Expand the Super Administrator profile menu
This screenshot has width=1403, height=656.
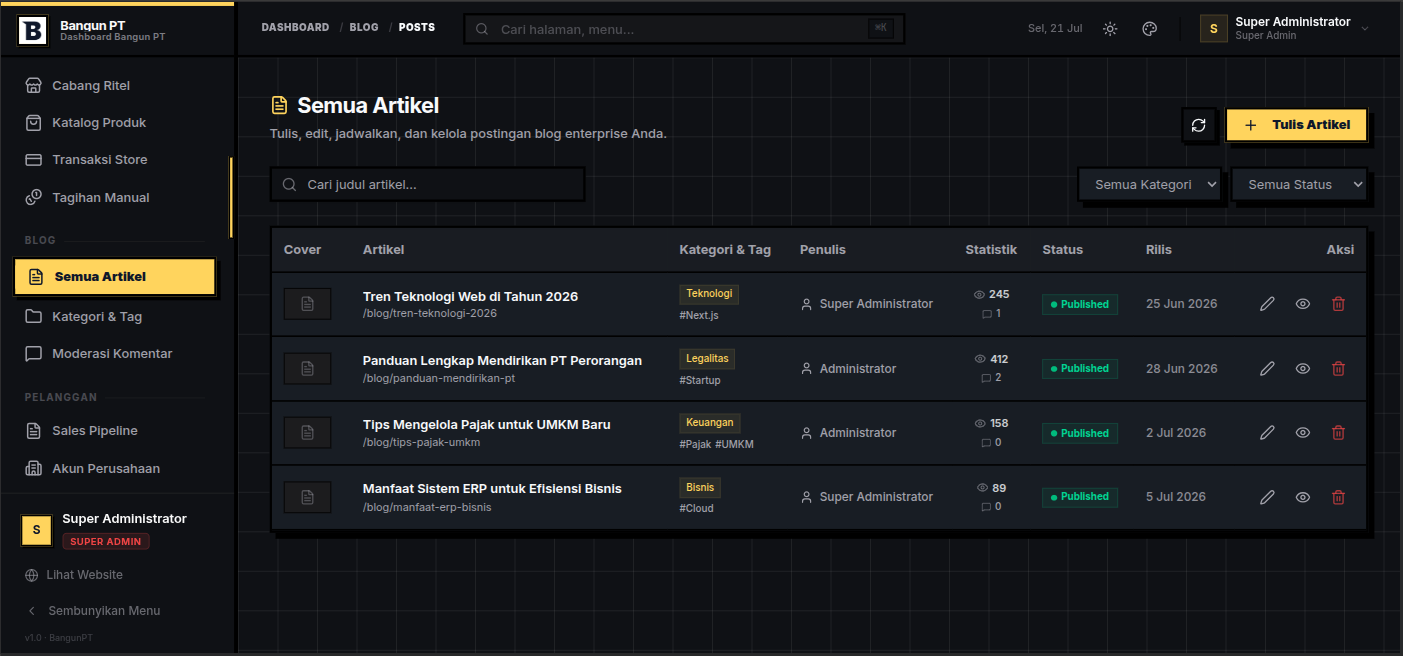(1285, 29)
